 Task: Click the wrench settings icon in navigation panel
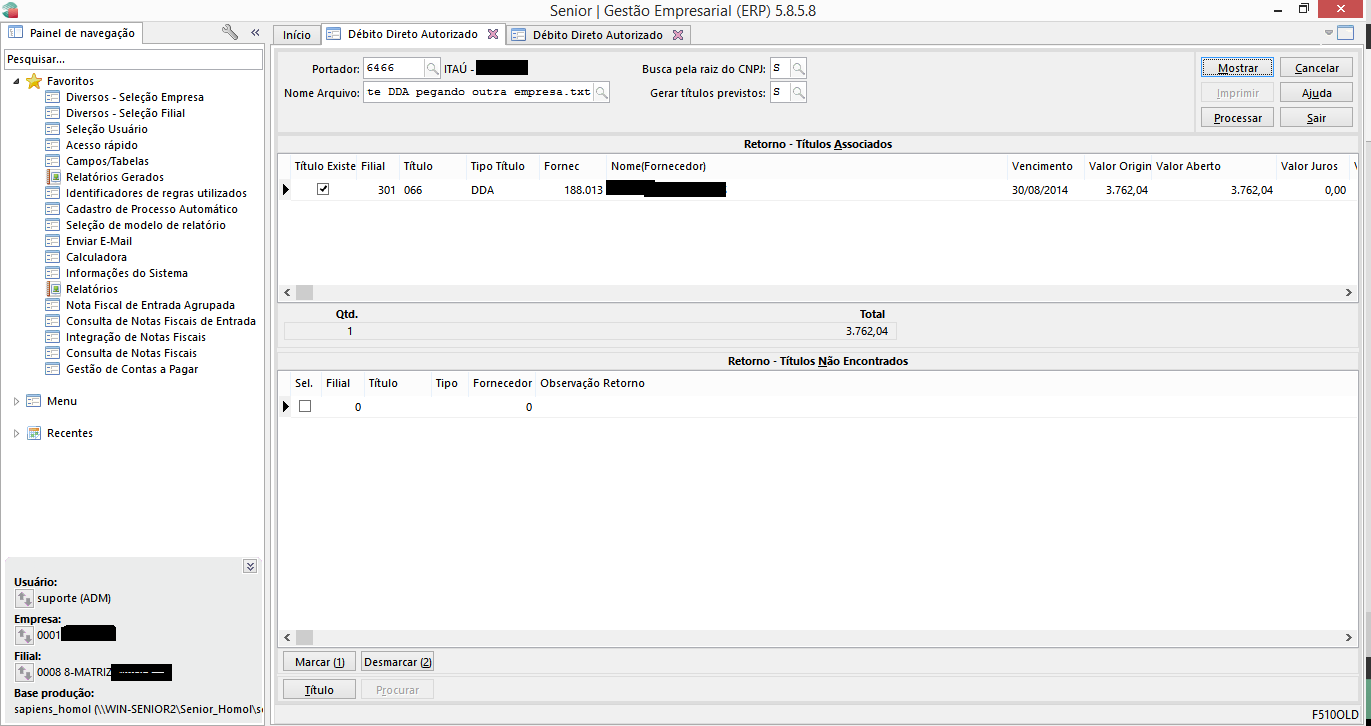coord(230,33)
